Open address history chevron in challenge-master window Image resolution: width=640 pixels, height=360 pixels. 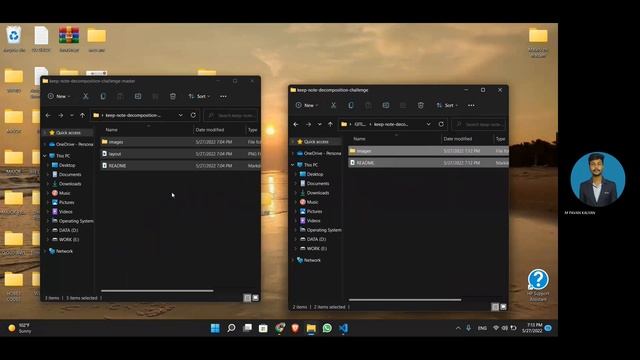(180, 116)
